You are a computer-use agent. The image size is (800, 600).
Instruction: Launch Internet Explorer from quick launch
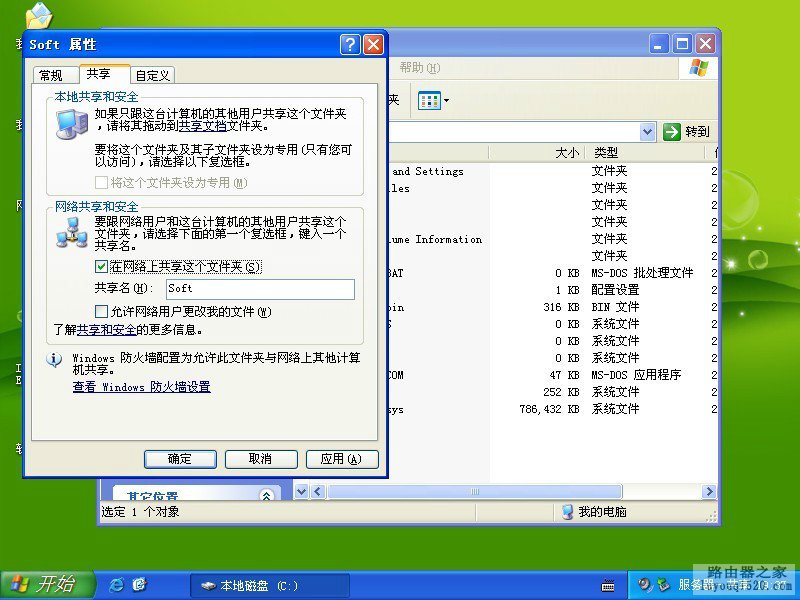[x=117, y=585]
